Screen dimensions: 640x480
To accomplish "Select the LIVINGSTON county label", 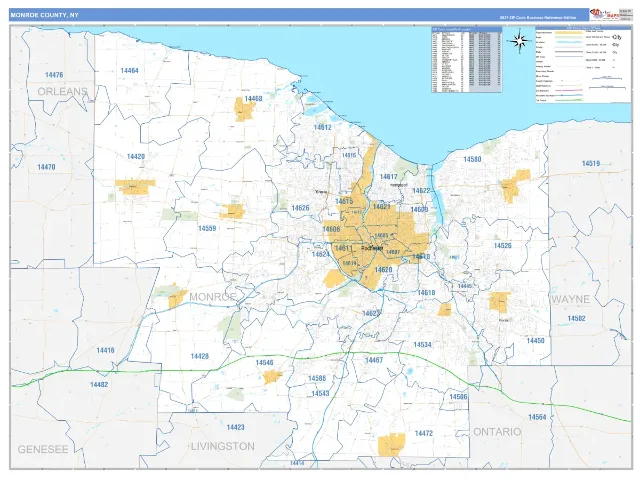I will point(223,446).
